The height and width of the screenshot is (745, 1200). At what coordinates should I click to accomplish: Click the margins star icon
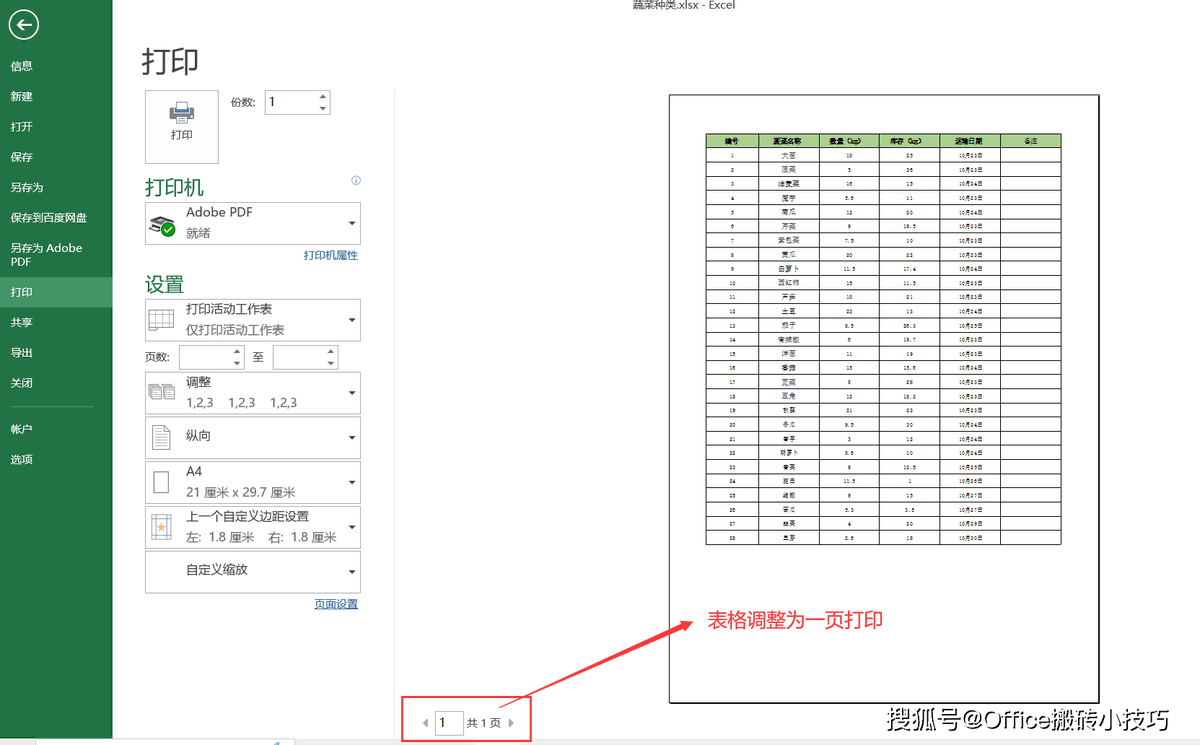pyautogui.click(x=161, y=527)
